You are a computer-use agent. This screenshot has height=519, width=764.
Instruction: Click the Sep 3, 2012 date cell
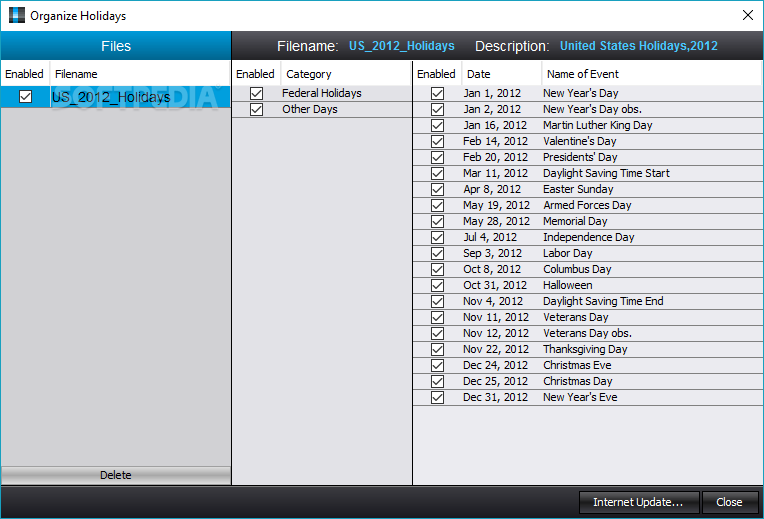tap(493, 253)
